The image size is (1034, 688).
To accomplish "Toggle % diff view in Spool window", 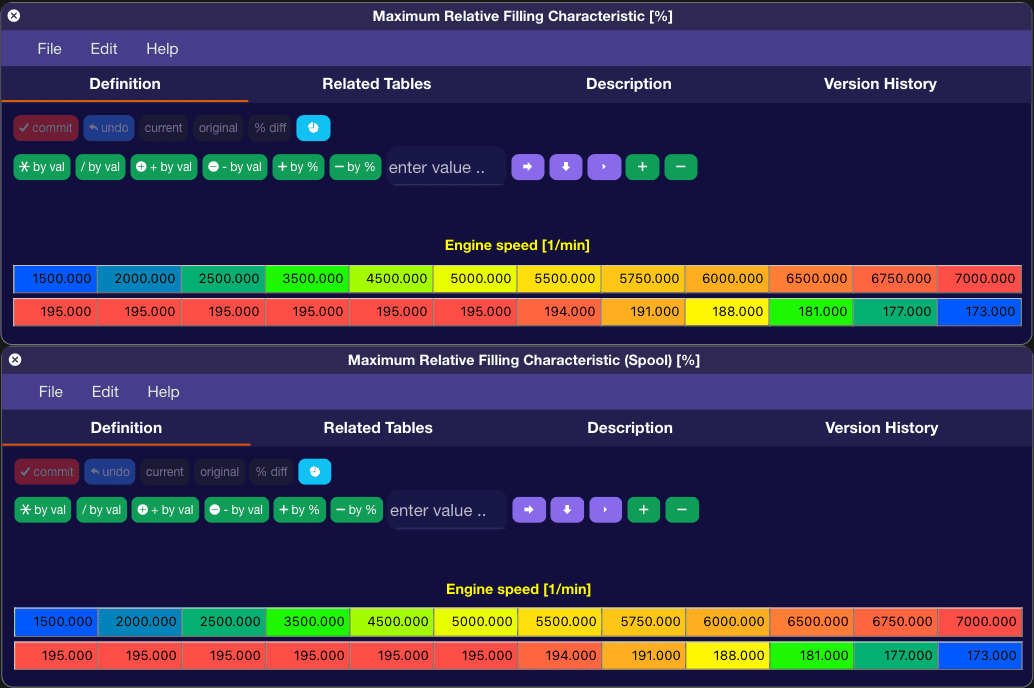I will click(x=272, y=472).
